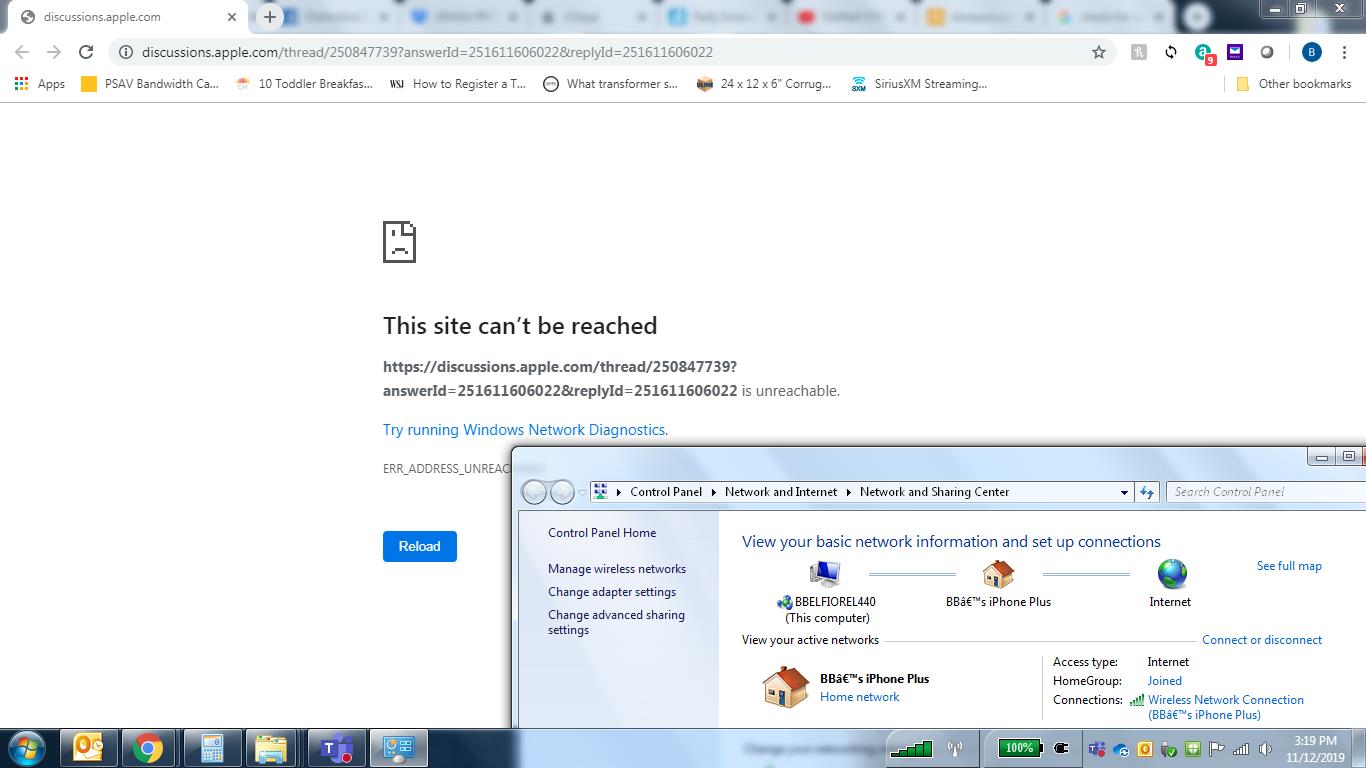Go back in Control Panel window

click(x=535, y=491)
